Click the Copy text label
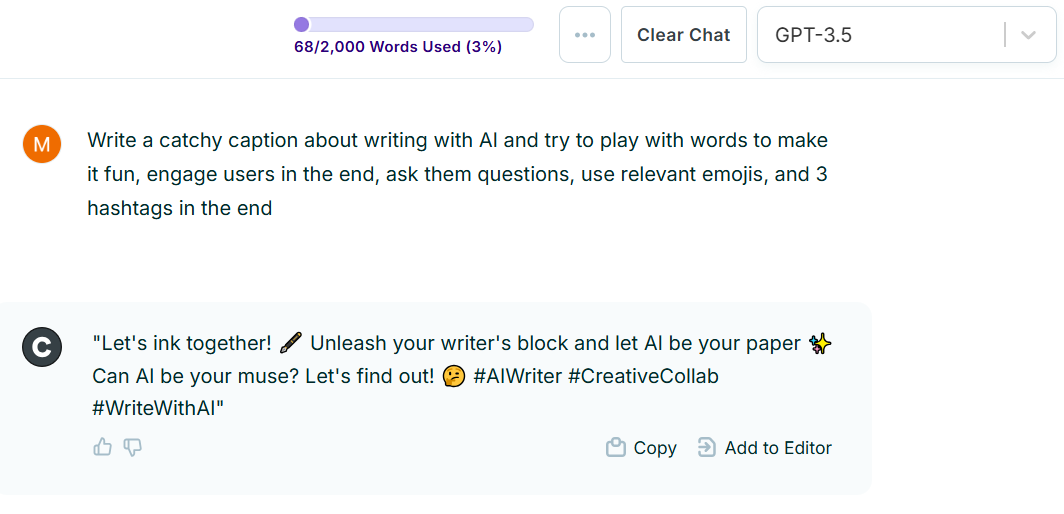 [x=655, y=448]
